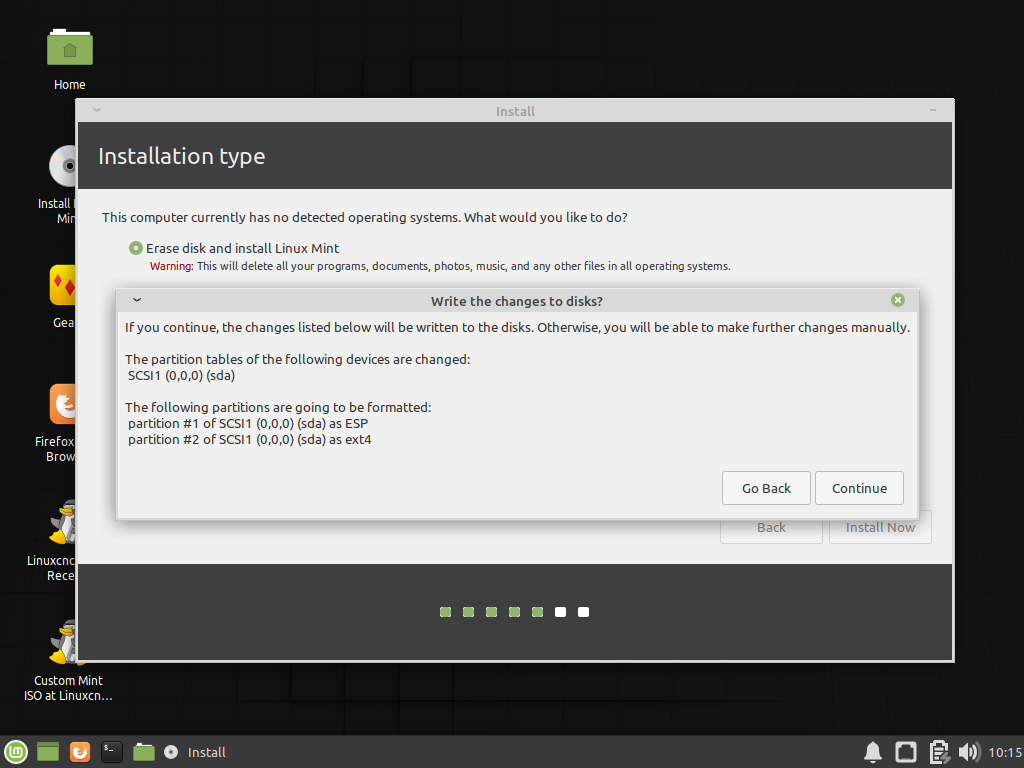The width and height of the screenshot is (1024, 768).
Task: Close the Write the changes to disks dialog
Action: [x=898, y=300]
